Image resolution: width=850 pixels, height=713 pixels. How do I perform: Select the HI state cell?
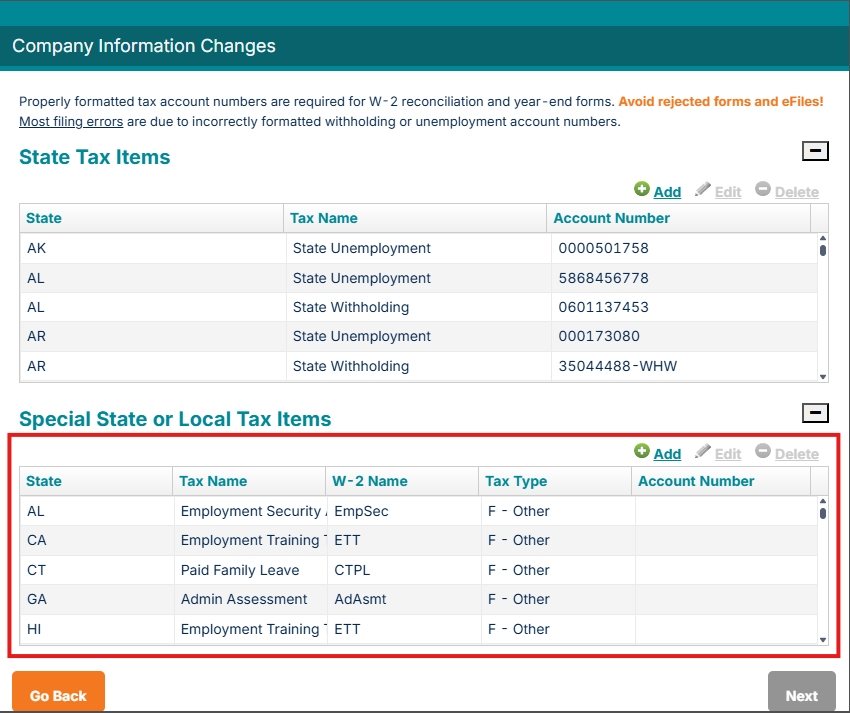coord(97,630)
